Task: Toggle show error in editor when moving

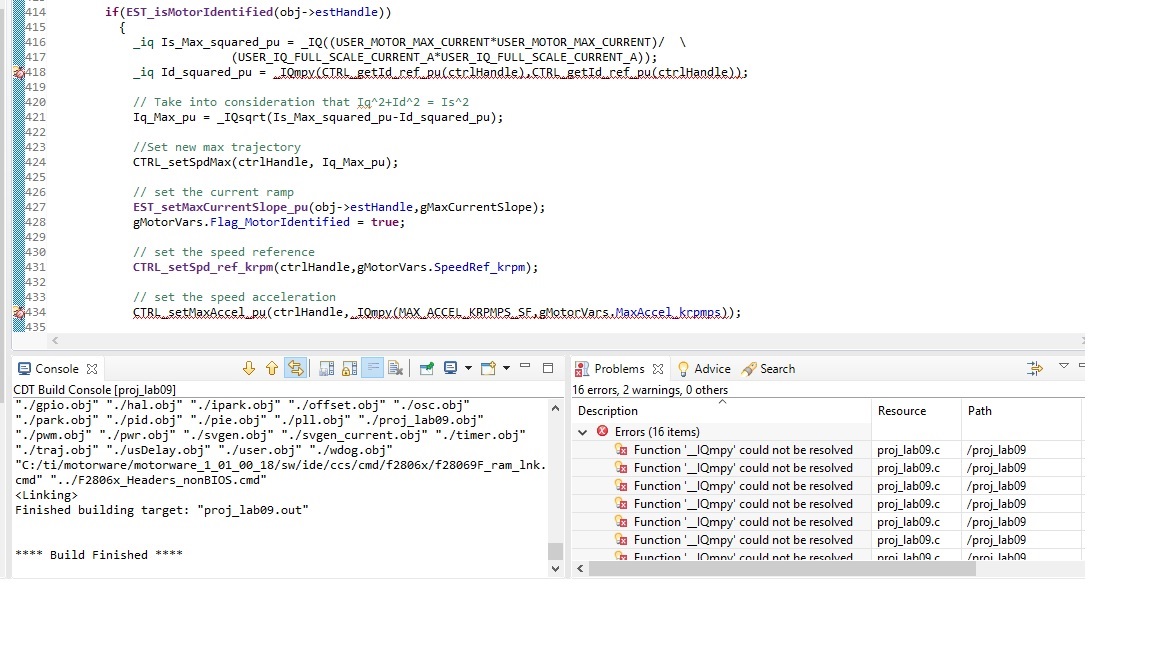Action: point(296,369)
